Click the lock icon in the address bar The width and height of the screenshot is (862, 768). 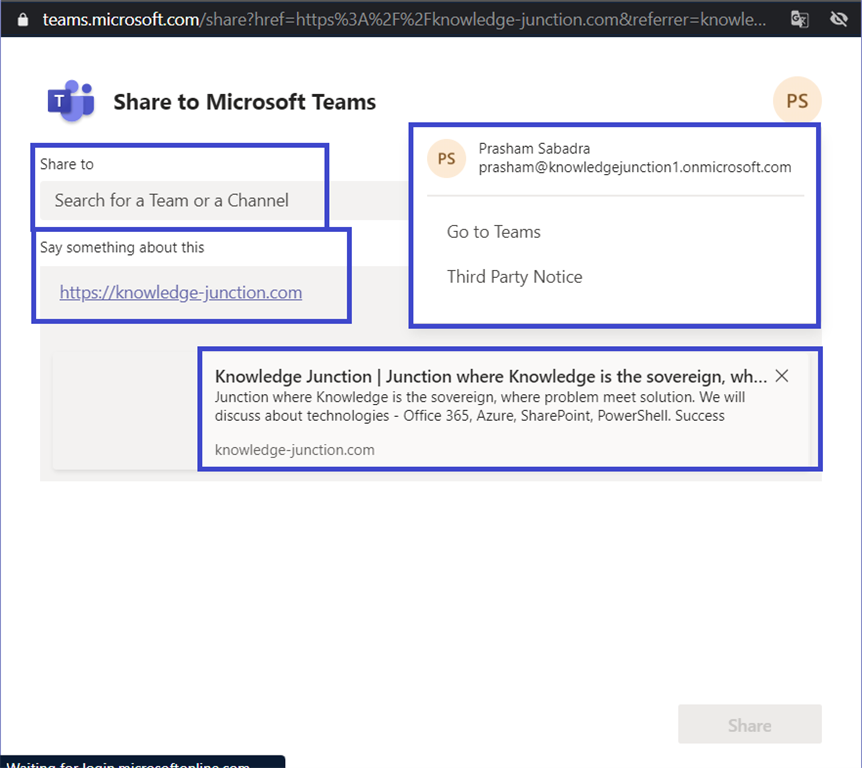[23, 19]
